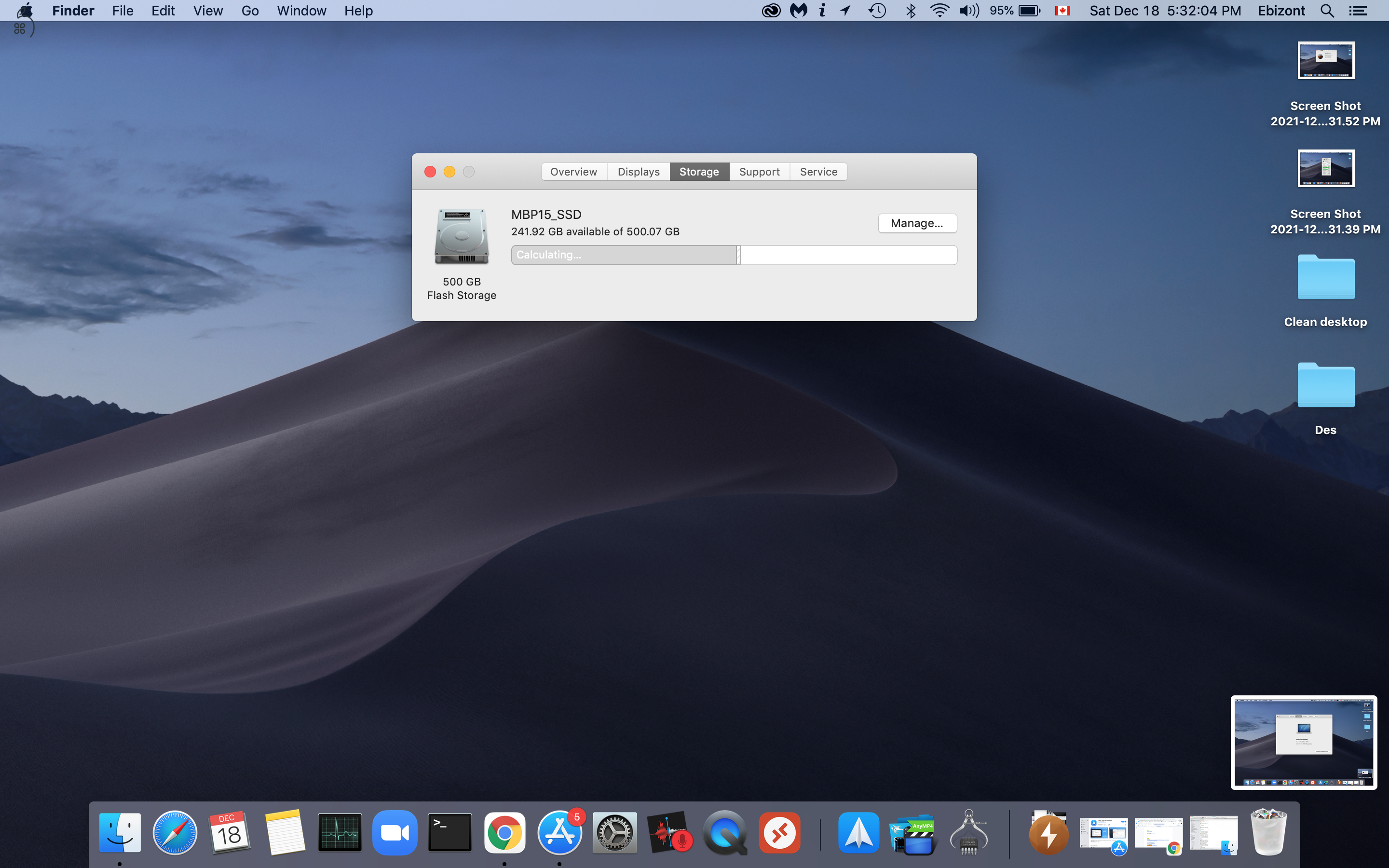Click the Calculating storage progress bar
The image size is (1389, 868).
point(734,255)
